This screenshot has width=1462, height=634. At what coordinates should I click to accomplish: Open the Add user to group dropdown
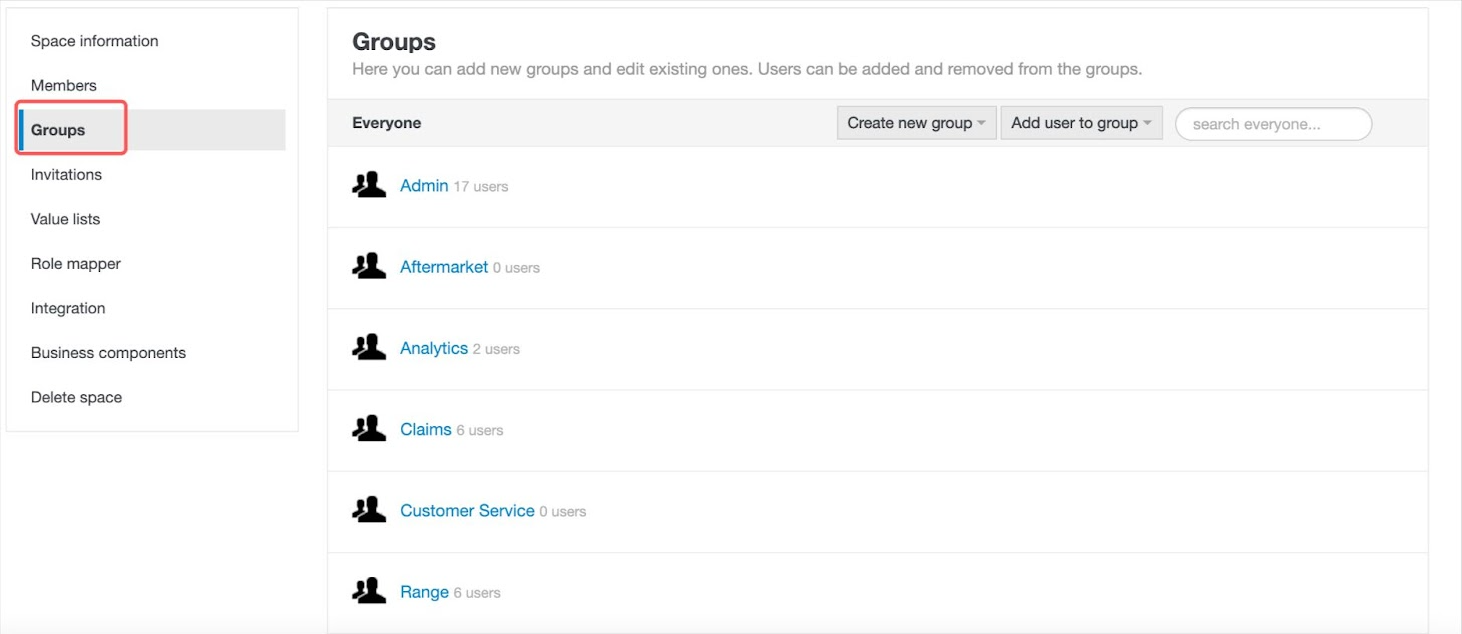[1074, 122]
